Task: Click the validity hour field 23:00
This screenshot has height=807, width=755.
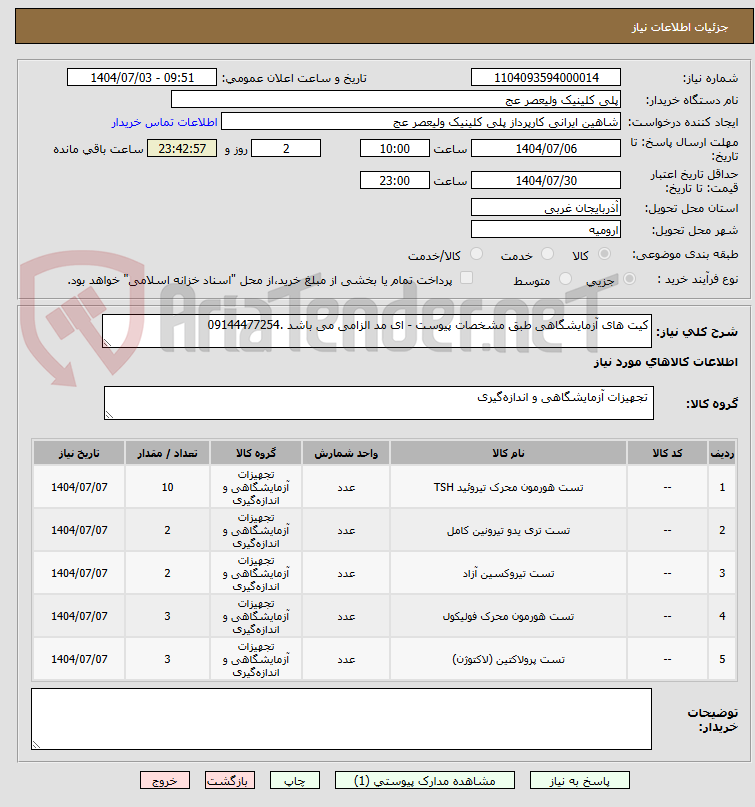Action: pos(395,181)
